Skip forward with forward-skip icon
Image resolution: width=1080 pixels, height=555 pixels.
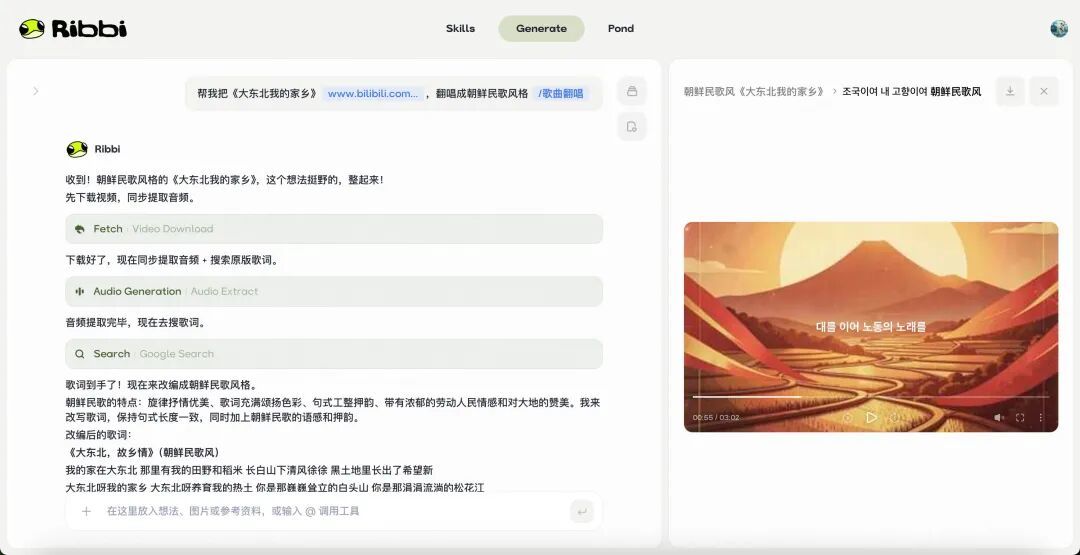click(x=895, y=417)
